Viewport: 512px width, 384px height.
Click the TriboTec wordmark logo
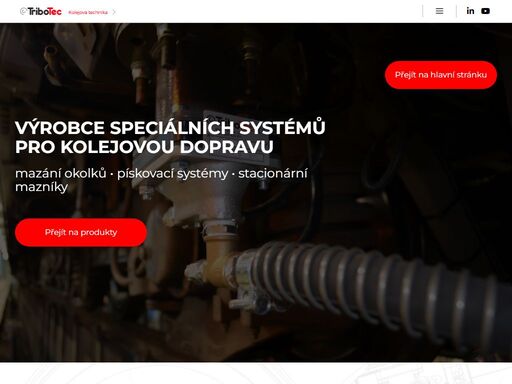point(44,12)
